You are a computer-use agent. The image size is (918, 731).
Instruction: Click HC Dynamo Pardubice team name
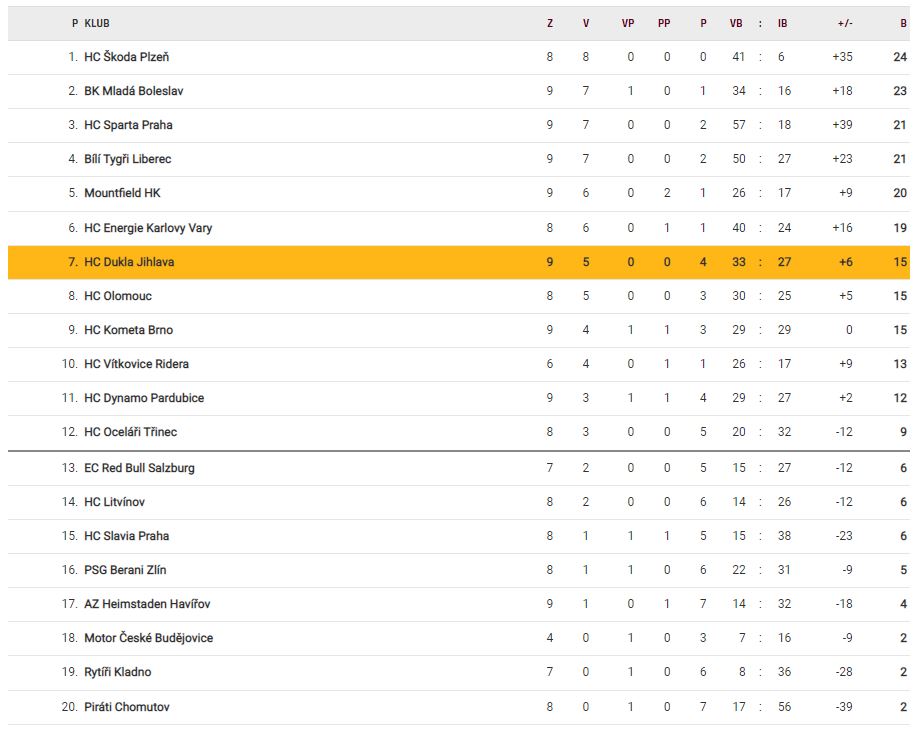[144, 398]
